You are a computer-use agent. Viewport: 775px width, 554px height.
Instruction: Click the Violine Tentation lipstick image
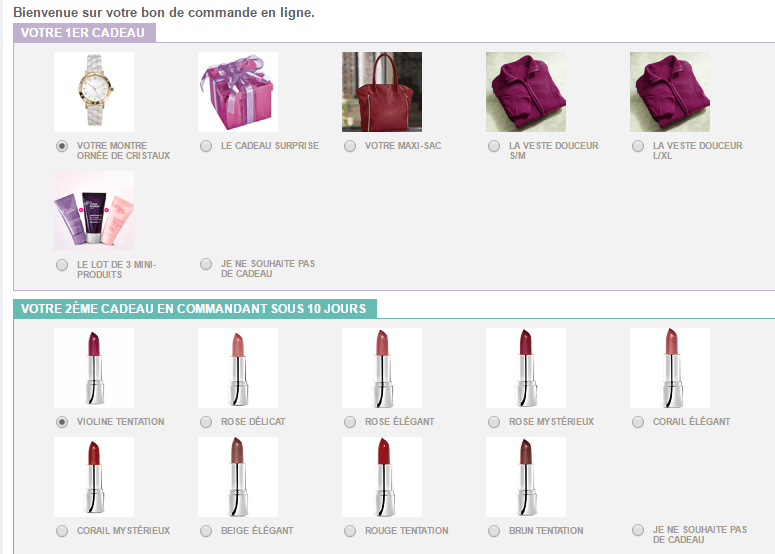pos(94,368)
